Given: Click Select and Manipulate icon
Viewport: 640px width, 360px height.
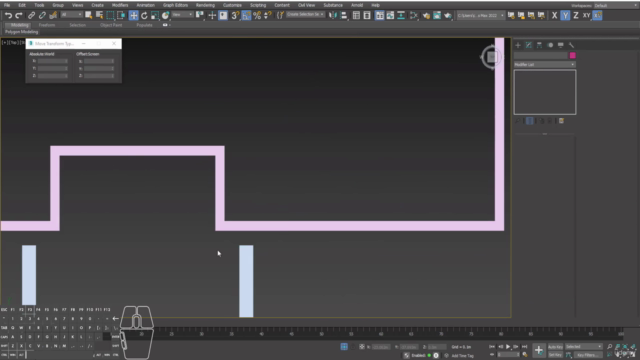Looking at the screenshot, I should (x=212, y=16).
